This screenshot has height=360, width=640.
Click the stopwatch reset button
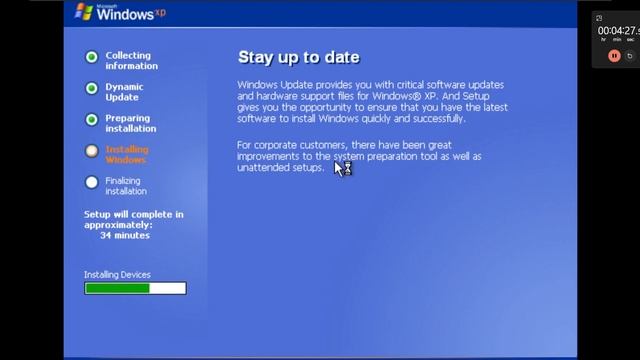click(x=630, y=56)
